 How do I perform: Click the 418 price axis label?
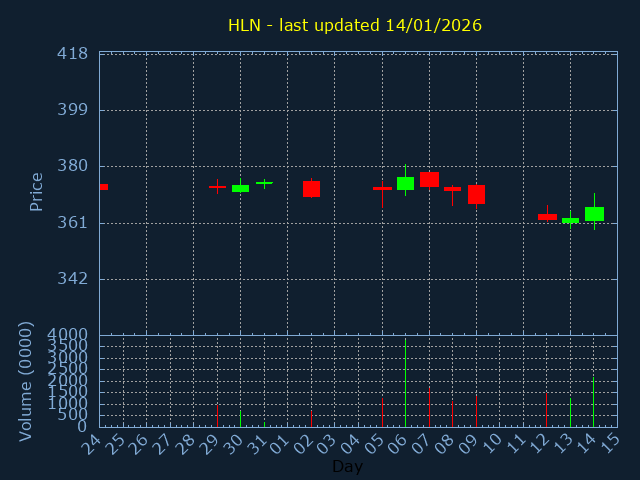tap(73, 53)
